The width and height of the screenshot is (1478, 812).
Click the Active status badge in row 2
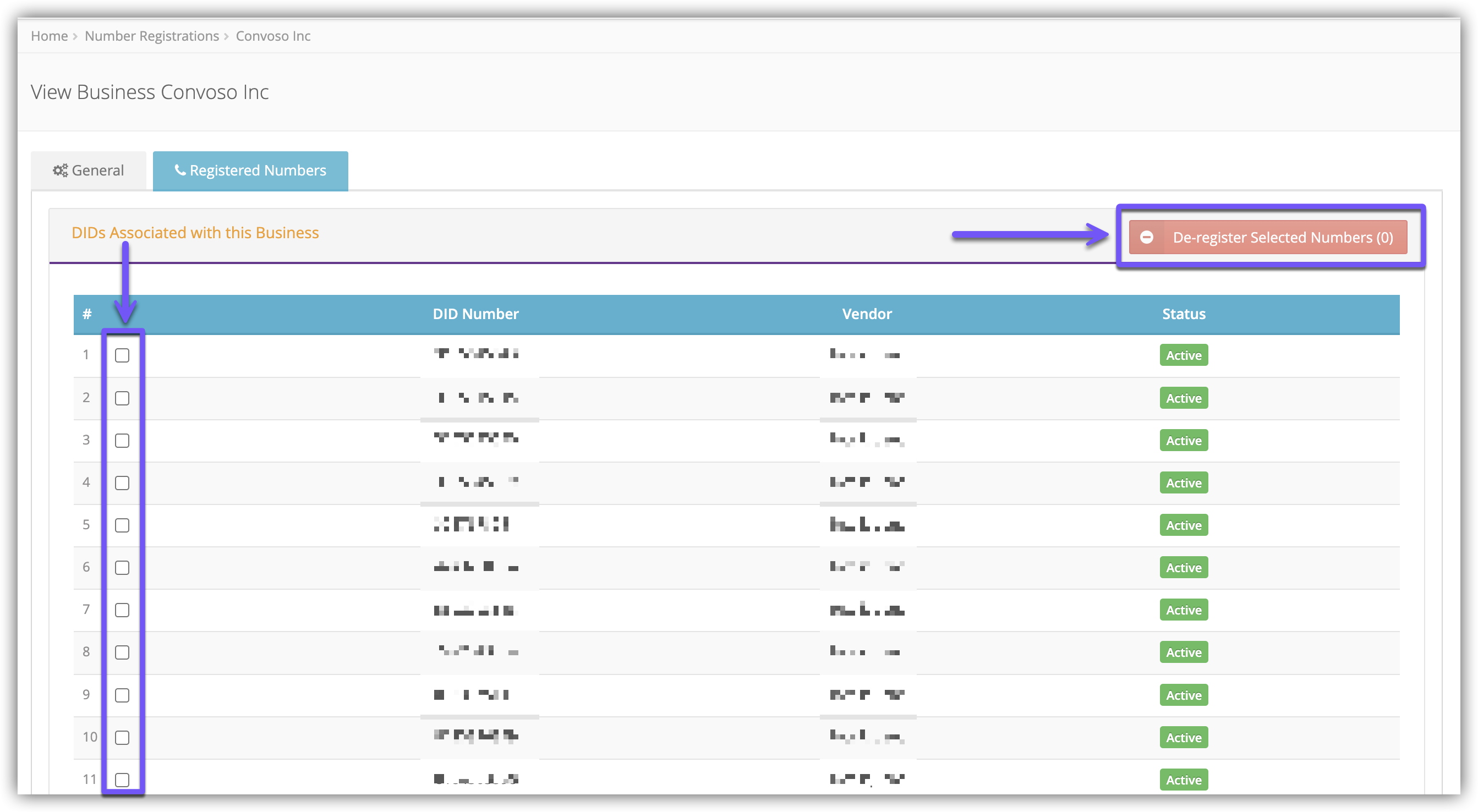click(1183, 398)
